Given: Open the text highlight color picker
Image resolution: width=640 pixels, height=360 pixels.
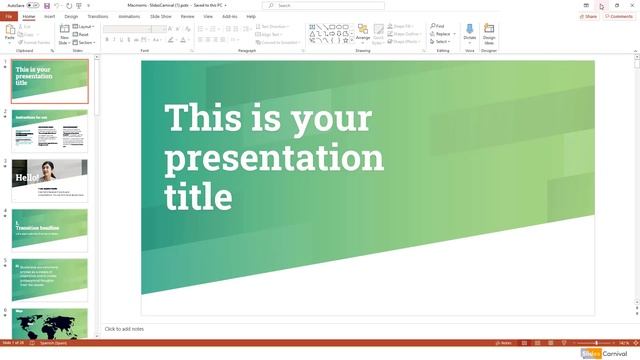Looking at the screenshot, I should [x=172, y=40].
